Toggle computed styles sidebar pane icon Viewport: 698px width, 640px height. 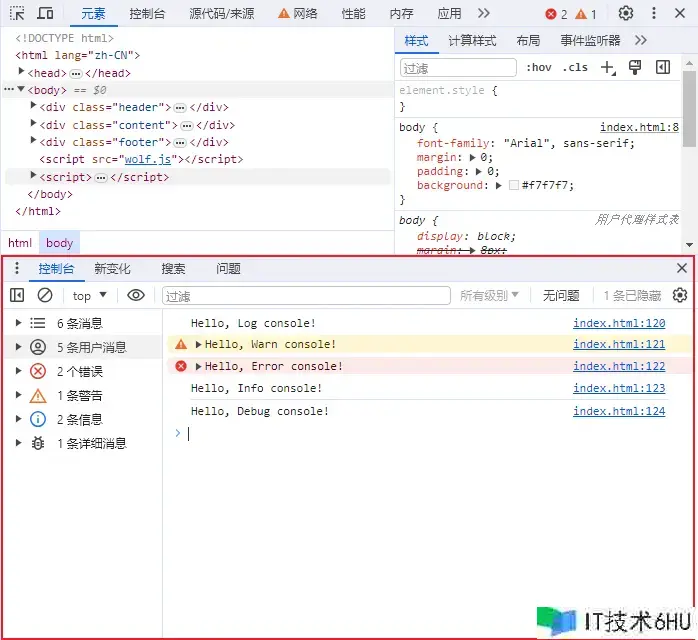[x=663, y=68]
